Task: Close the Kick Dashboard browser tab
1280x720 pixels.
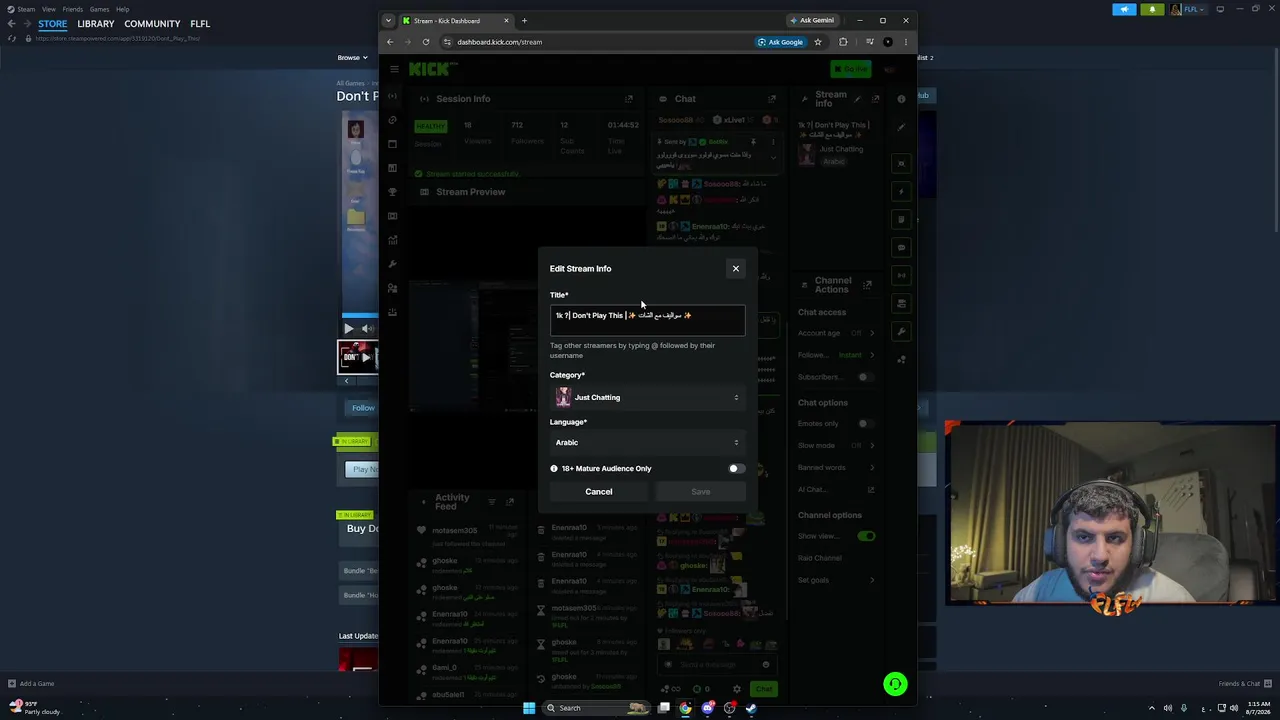Action: pos(506,20)
